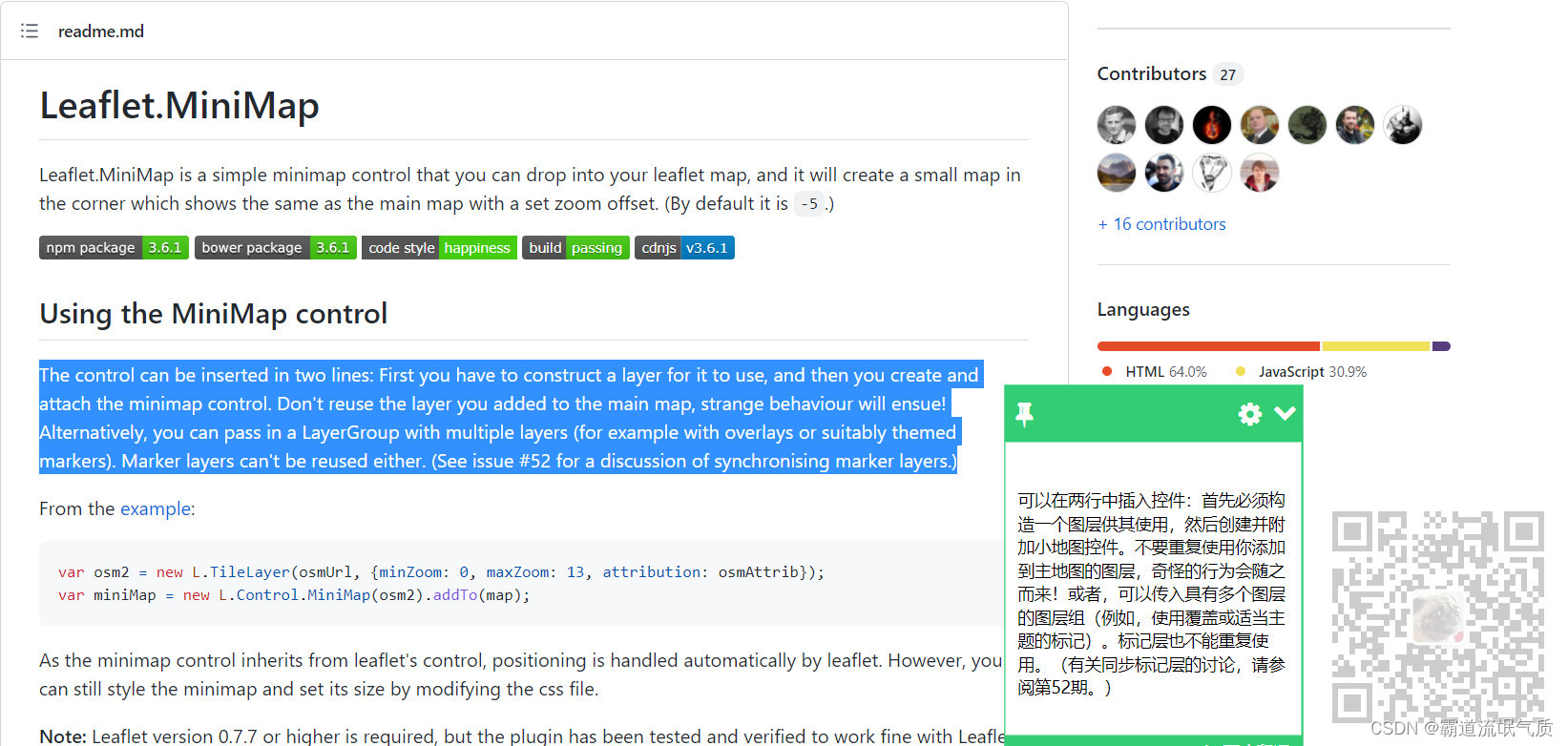Screen dimensions: 1568x746
Task: Click the Languages heading
Action: (x=1143, y=309)
